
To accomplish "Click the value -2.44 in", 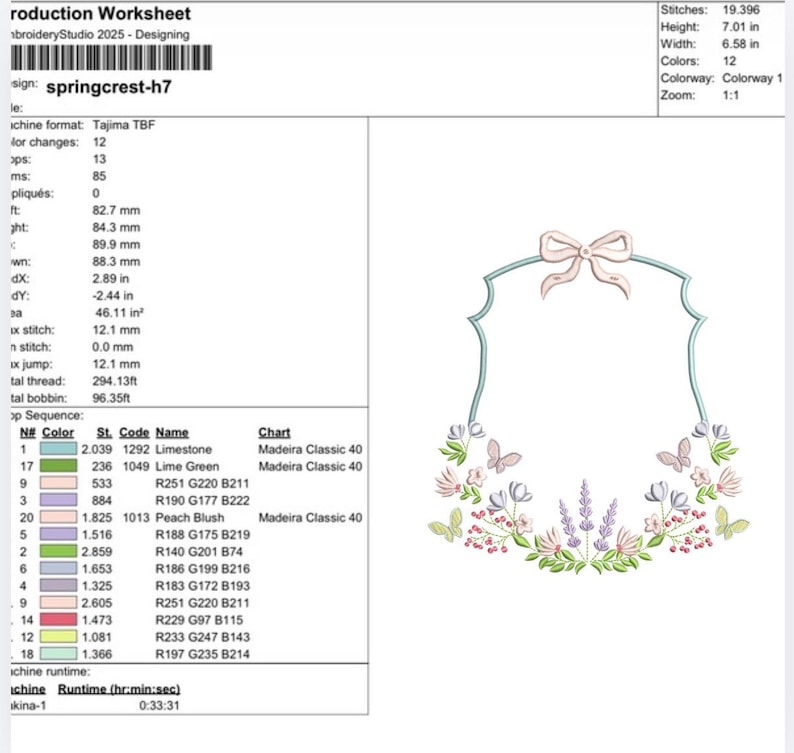I will [x=112, y=295].
